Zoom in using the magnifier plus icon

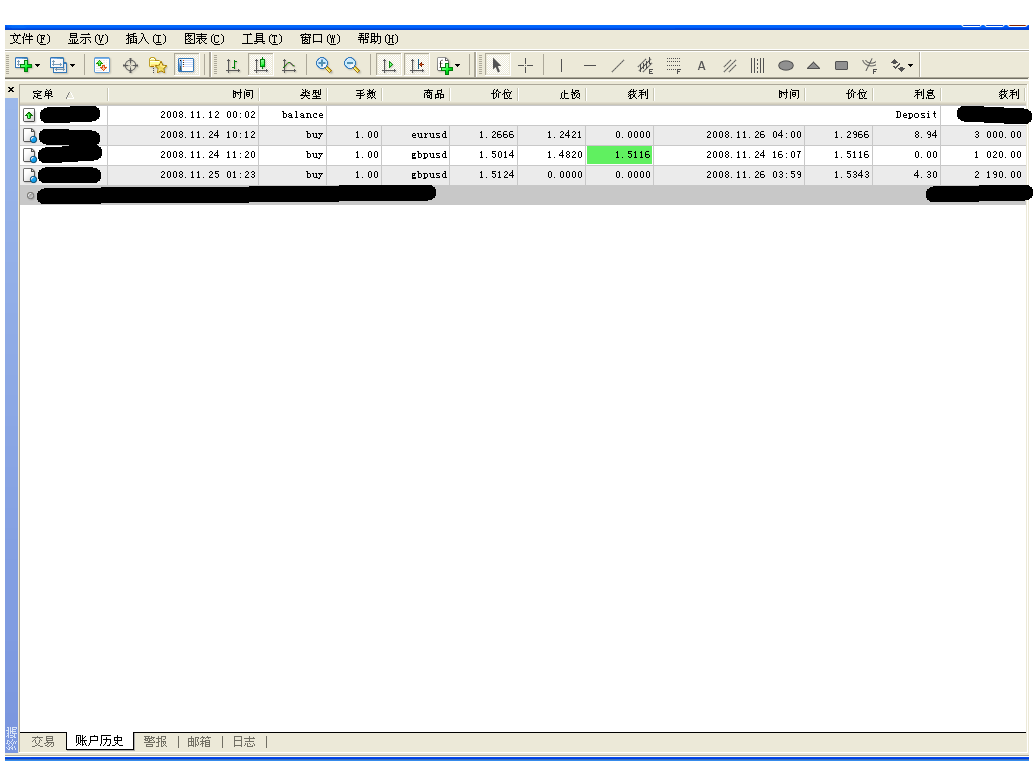point(323,65)
